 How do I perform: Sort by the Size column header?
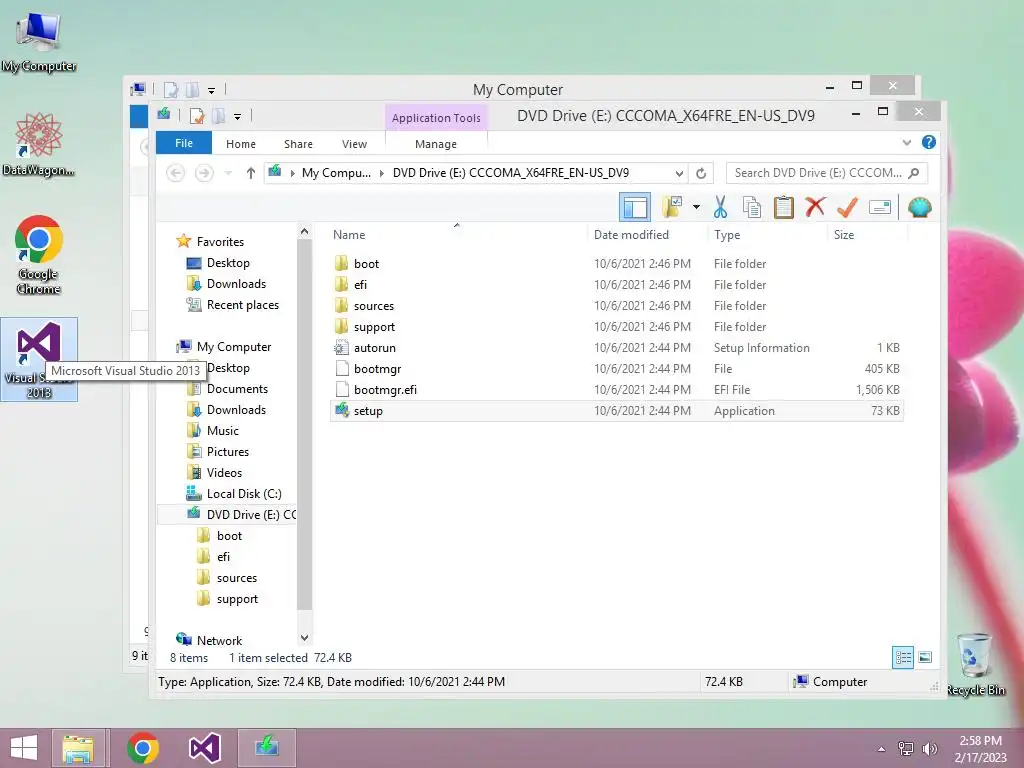(x=844, y=234)
